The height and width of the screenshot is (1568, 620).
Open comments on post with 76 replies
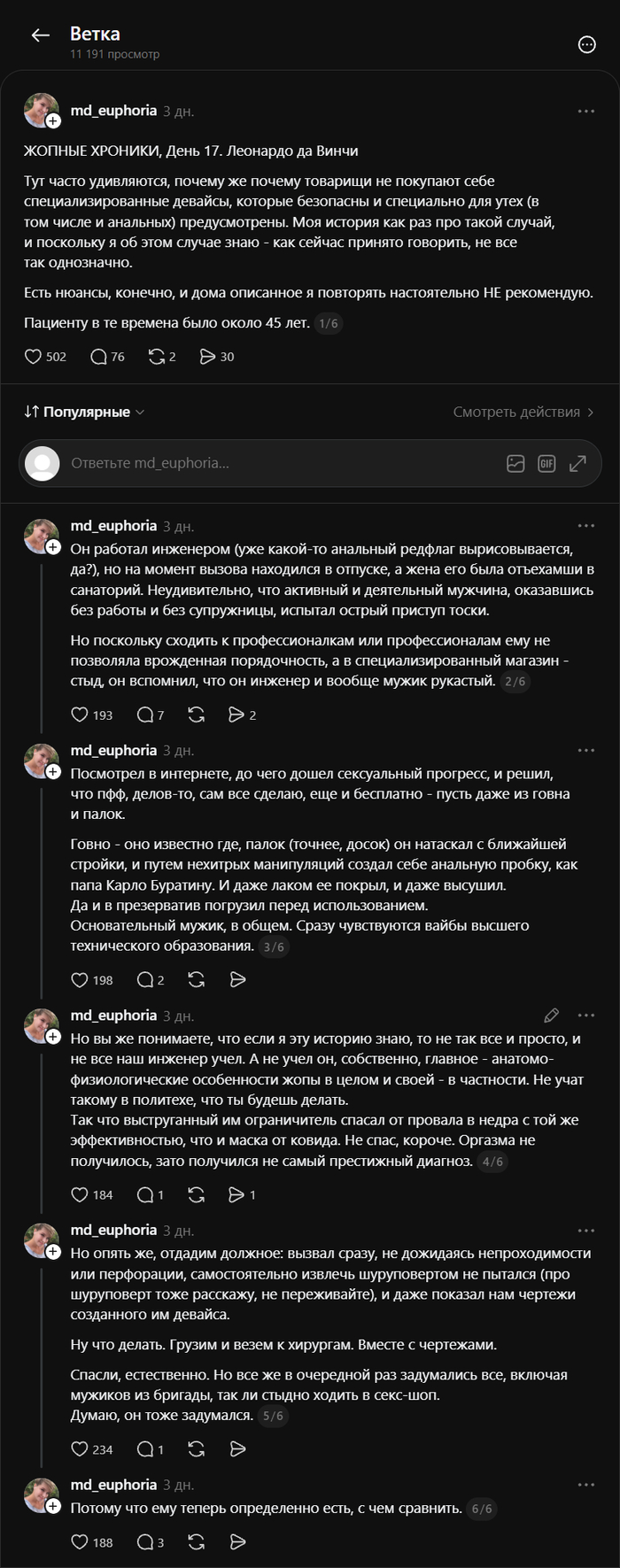107,357
